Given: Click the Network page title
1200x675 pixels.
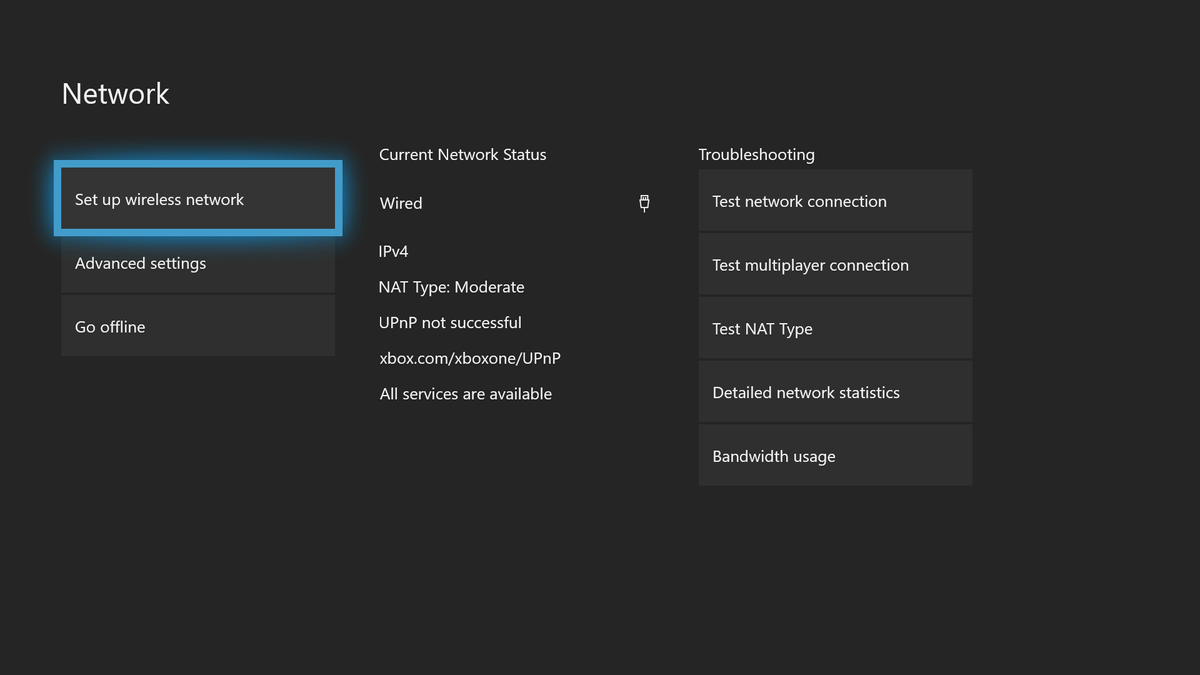Looking at the screenshot, I should pyautogui.click(x=115, y=93).
